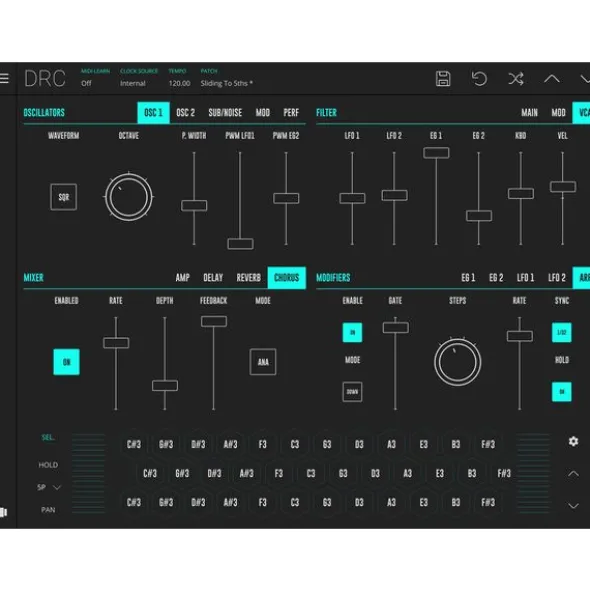Click filter EG 1 slider handle
The height and width of the screenshot is (591, 590).
click(x=436, y=153)
